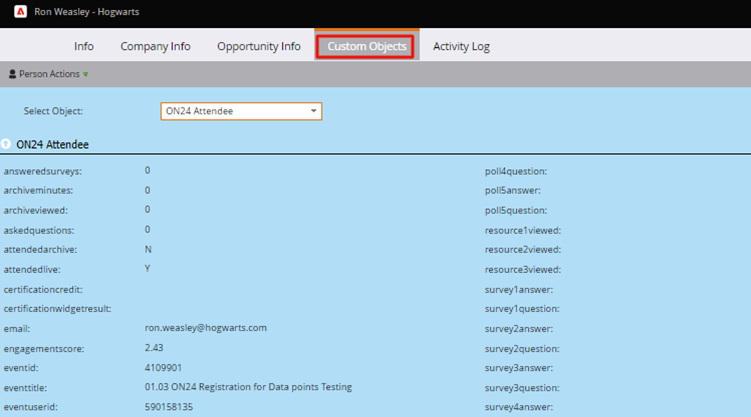The height and width of the screenshot is (417, 751).
Task: Select email value ron.weasley@hogwarts.com
Action: [x=205, y=328]
